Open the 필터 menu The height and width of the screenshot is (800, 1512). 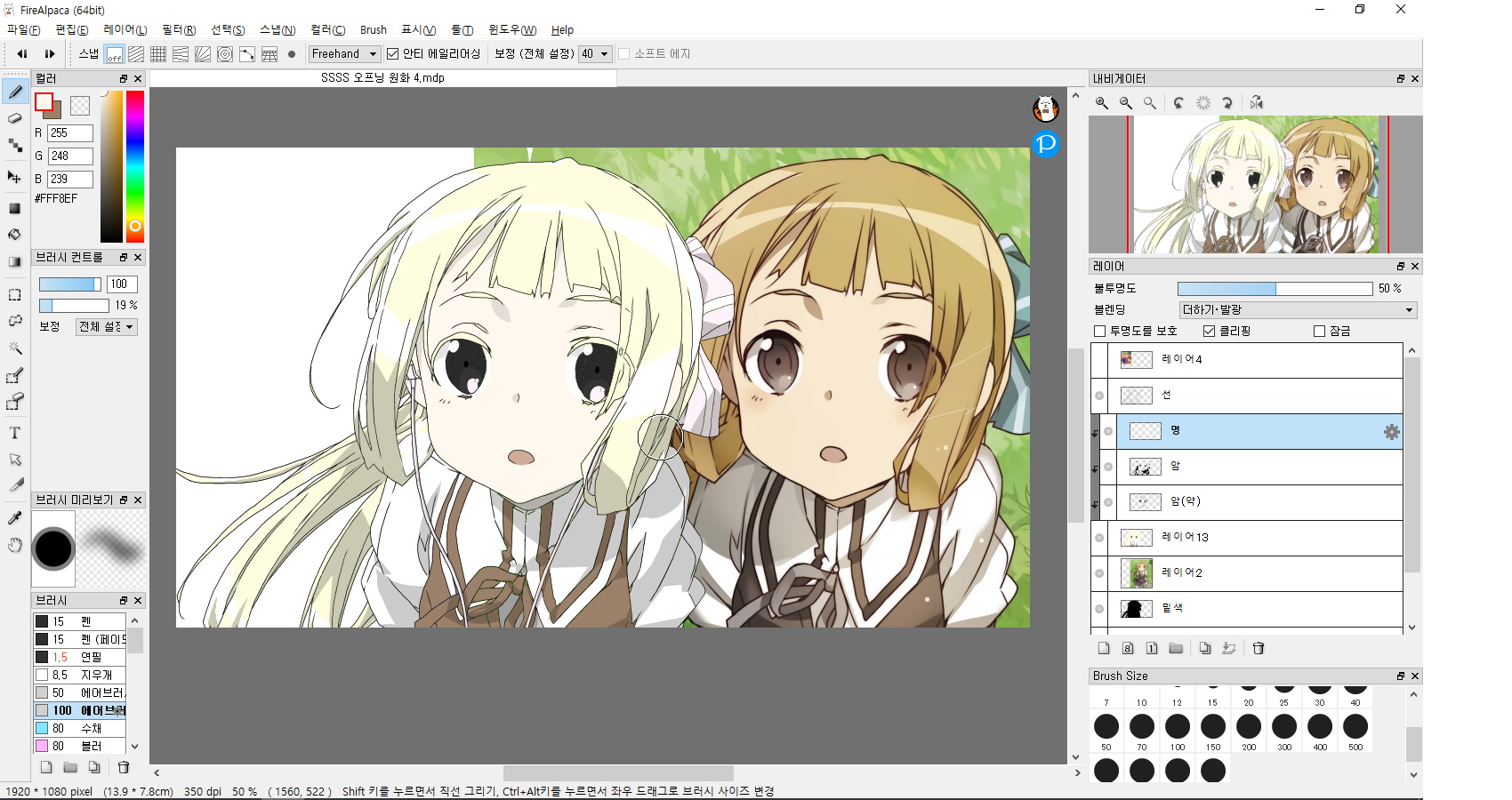click(178, 30)
